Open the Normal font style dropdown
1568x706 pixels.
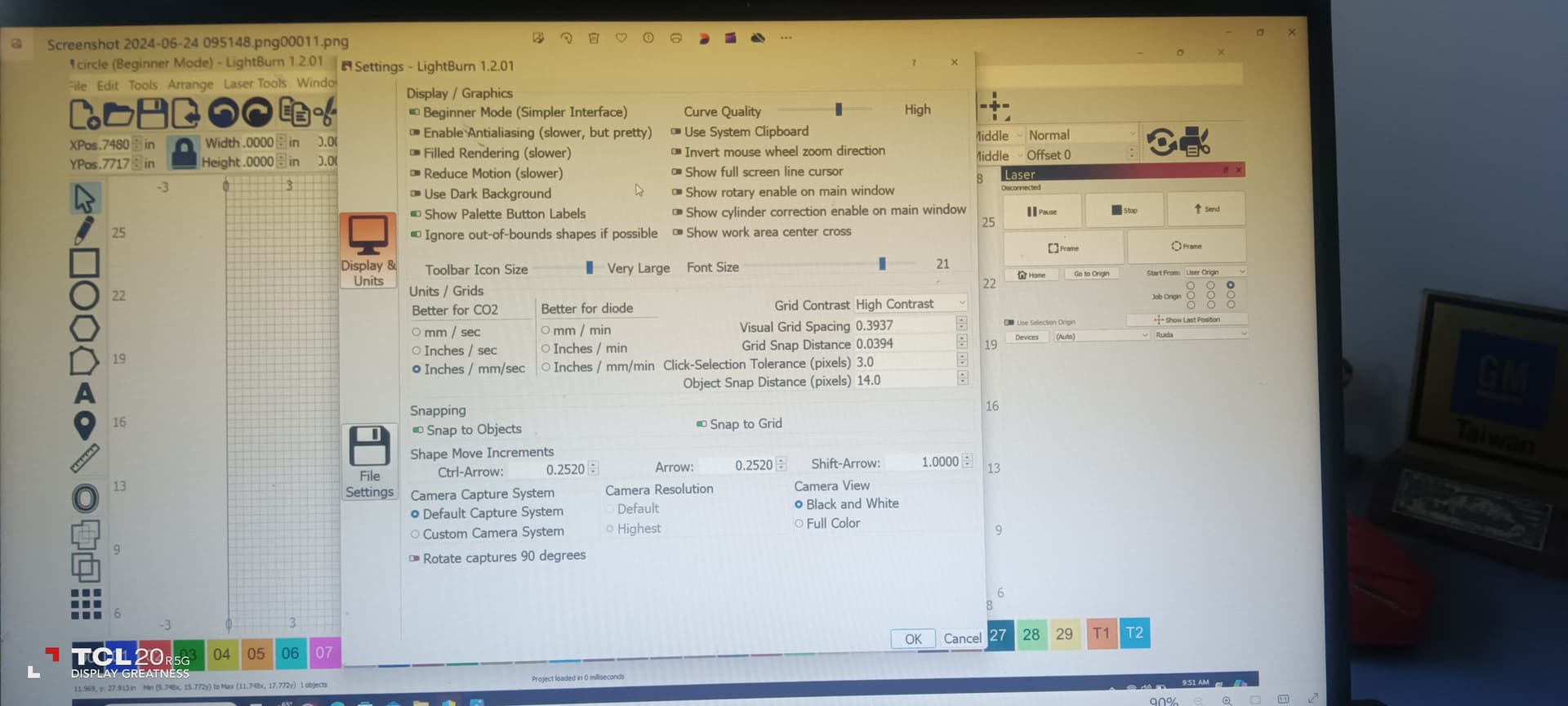click(x=1080, y=135)
